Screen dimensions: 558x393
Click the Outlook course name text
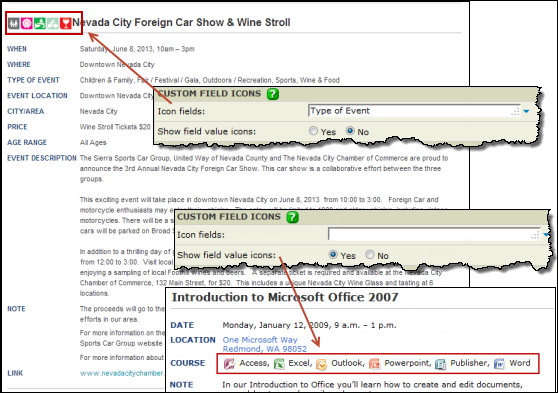pyautogui.click(x=348, y=363)
